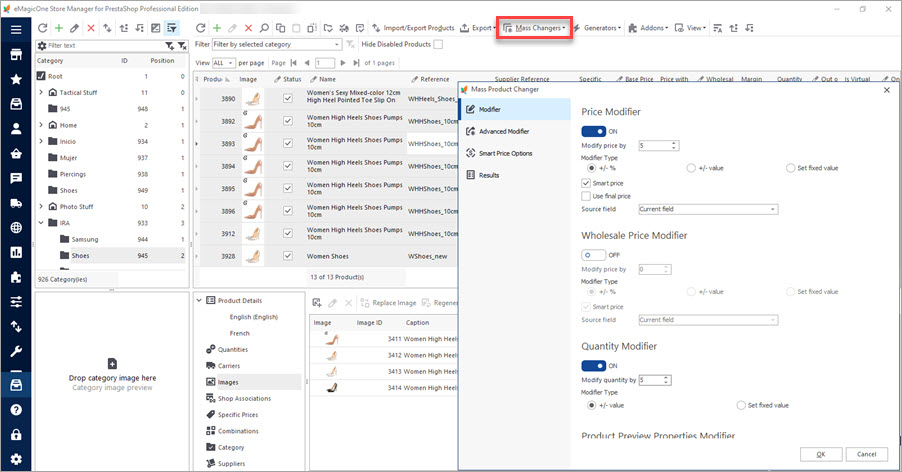
Task: Switch to the Advanced Modifier tab
Action: 515,131
